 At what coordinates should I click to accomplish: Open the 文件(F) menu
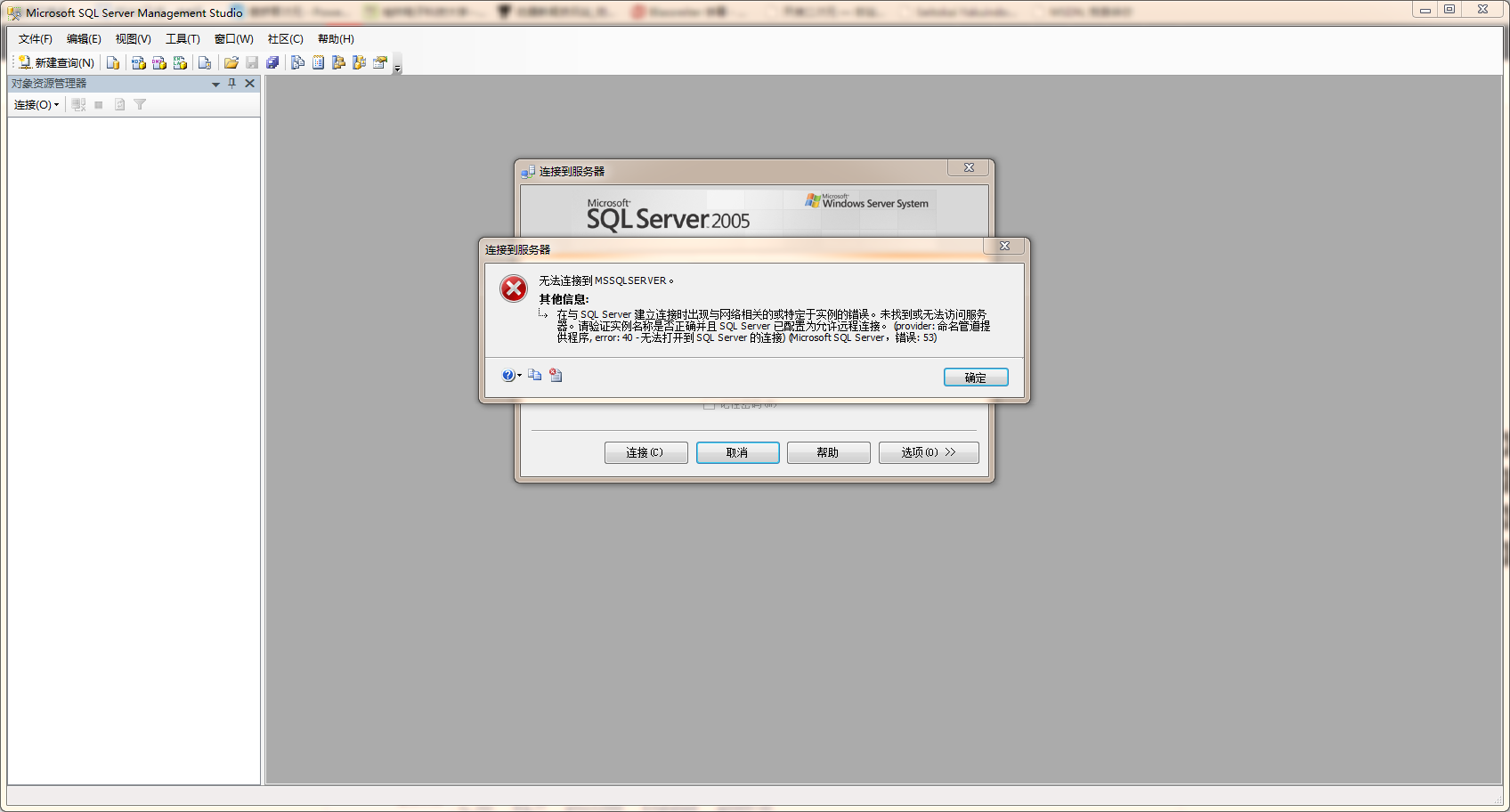(x=36, y=39)
